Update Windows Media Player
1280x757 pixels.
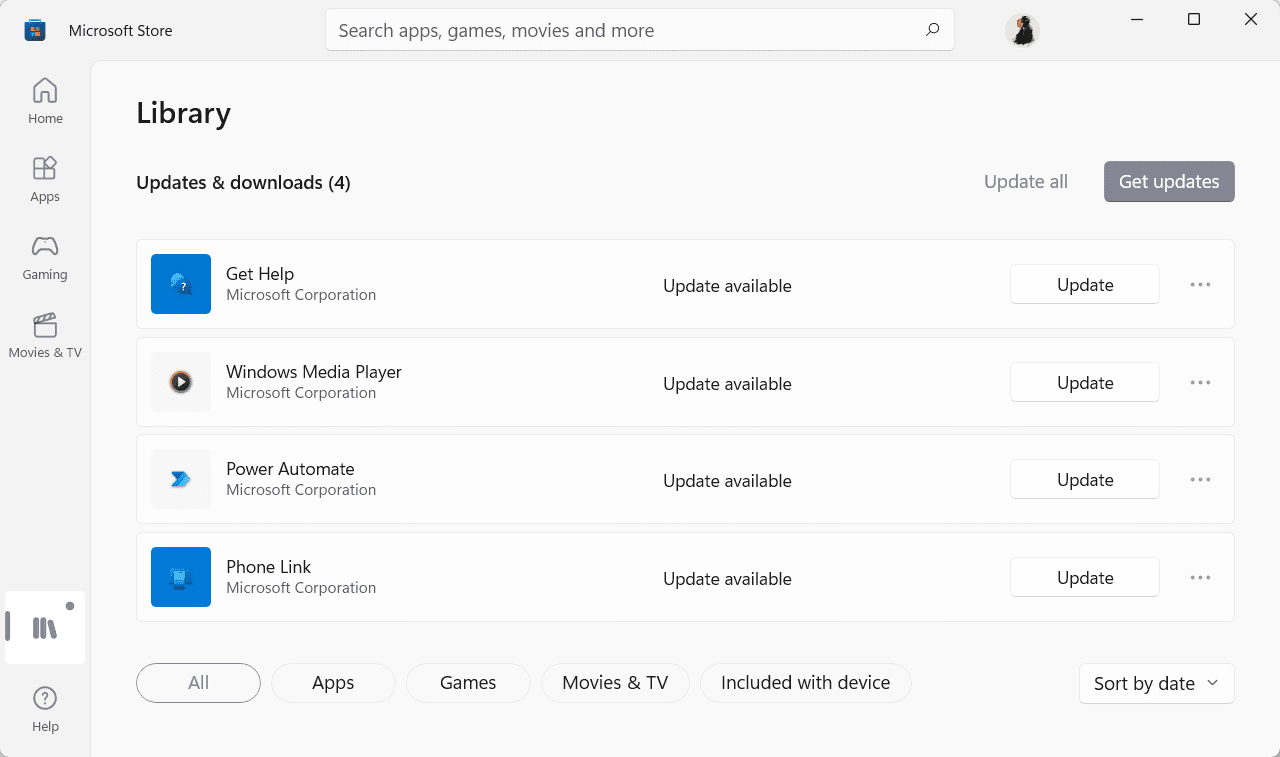click(1084, 383)
